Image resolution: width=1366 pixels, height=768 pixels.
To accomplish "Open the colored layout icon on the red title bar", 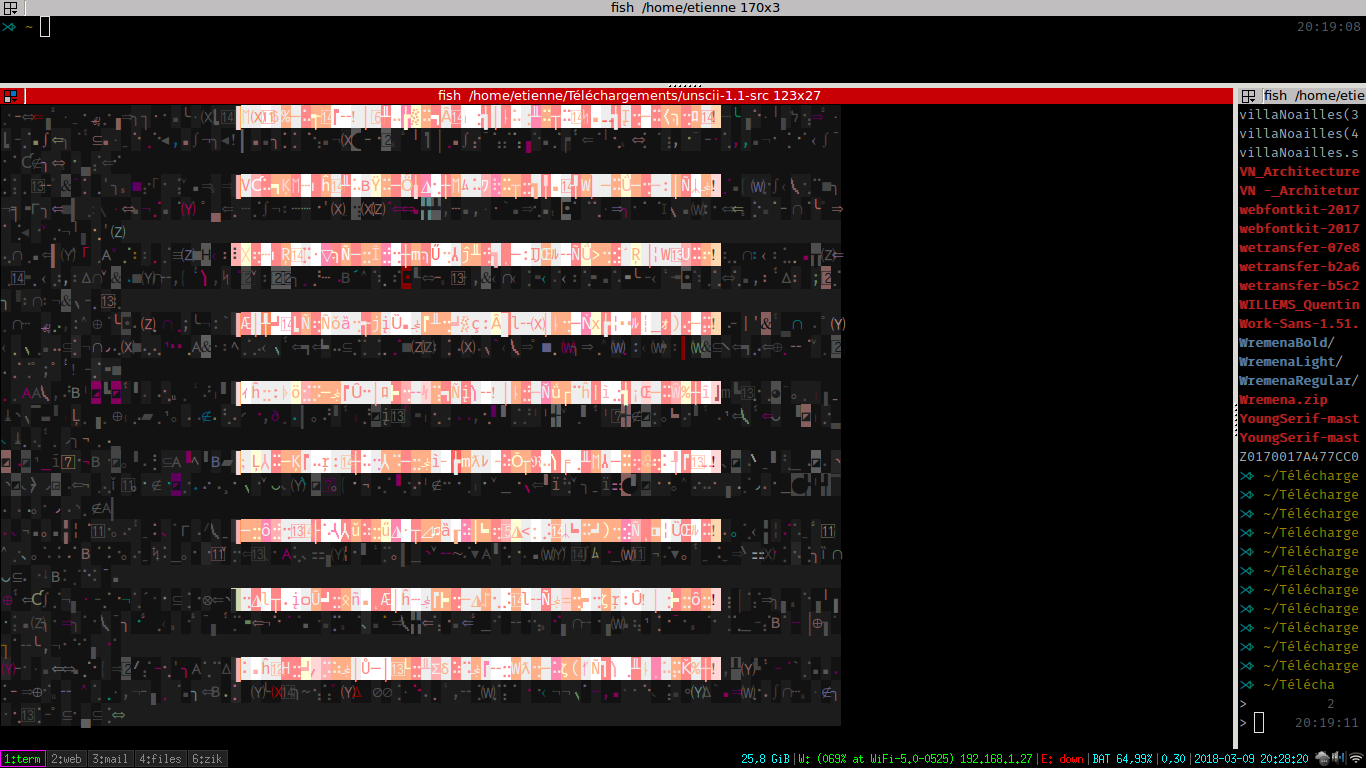I will 11,96.
